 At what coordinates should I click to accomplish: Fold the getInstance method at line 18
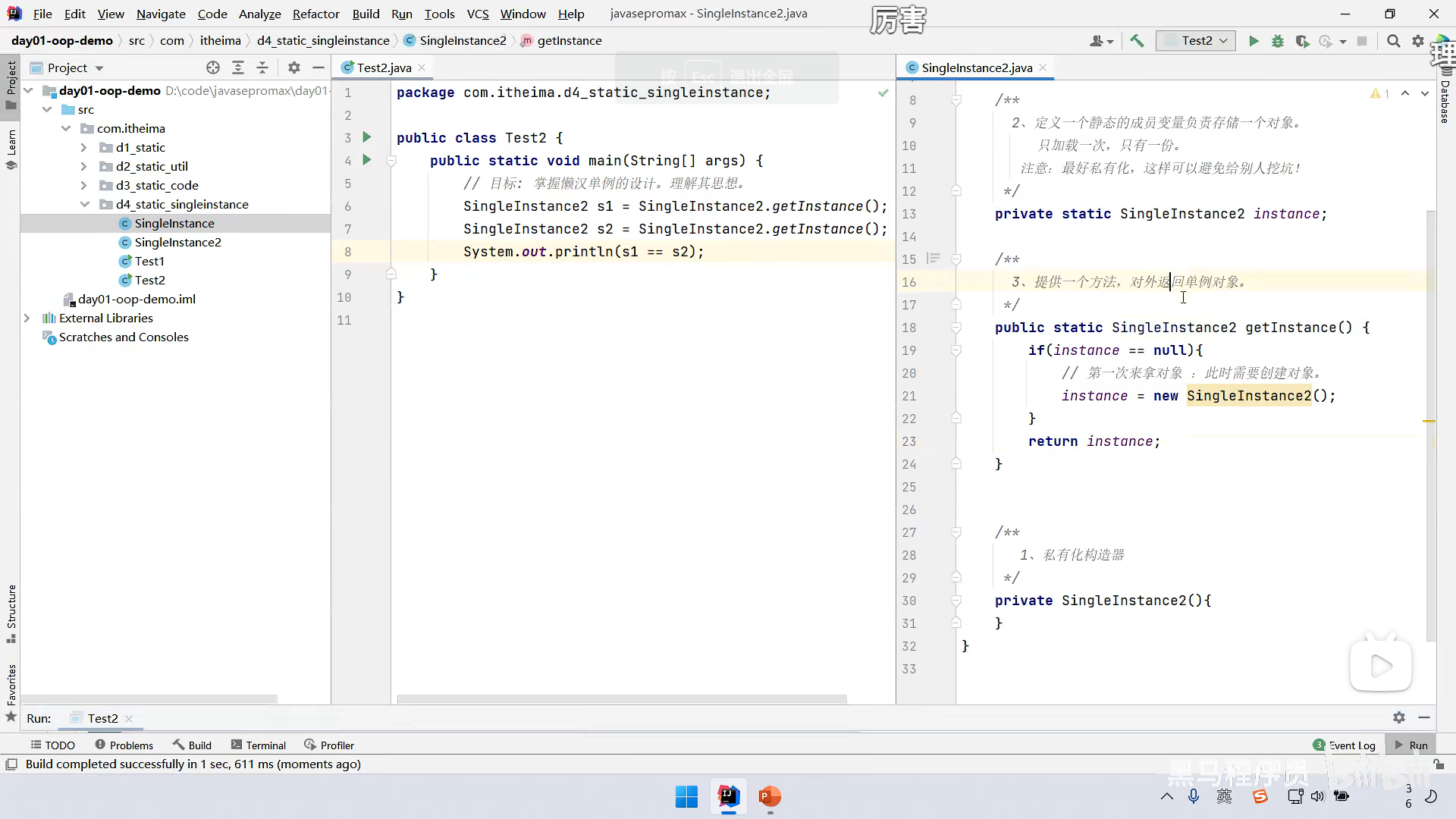(956, 328)
